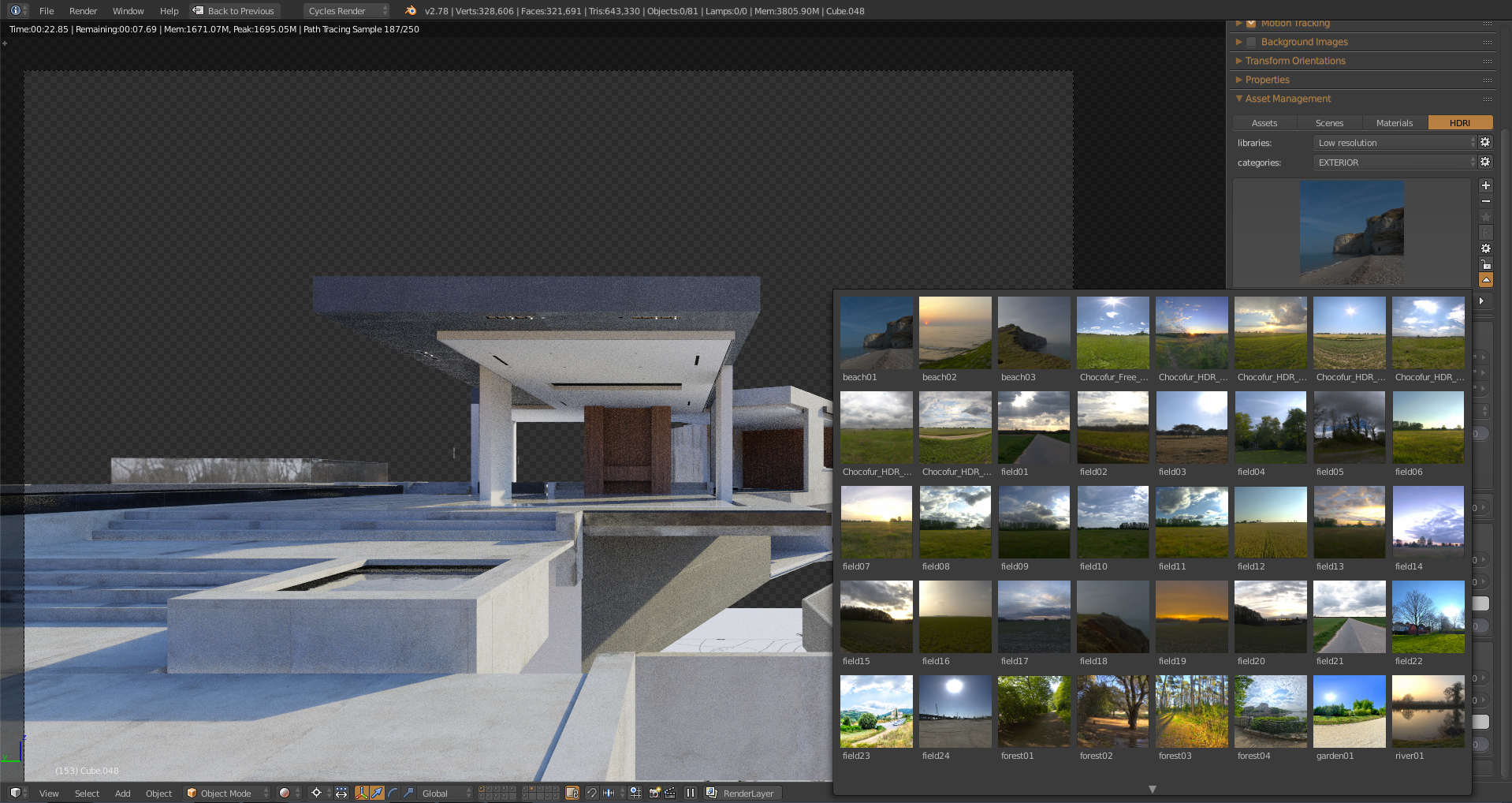Viewport: 1512px width, 803px height.
Task: Toggle lock layers to scene icon
Action: pos(572,793)
